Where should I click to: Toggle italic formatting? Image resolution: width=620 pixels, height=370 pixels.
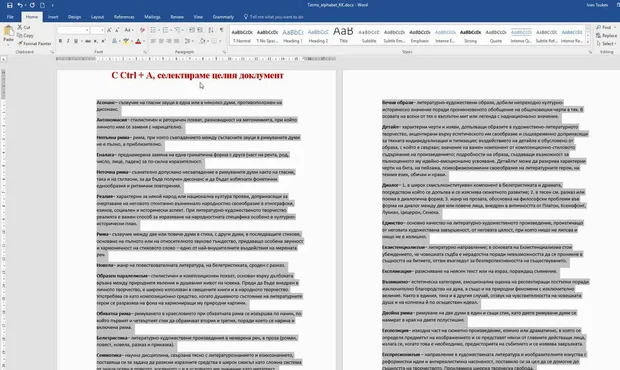[68, 41]
